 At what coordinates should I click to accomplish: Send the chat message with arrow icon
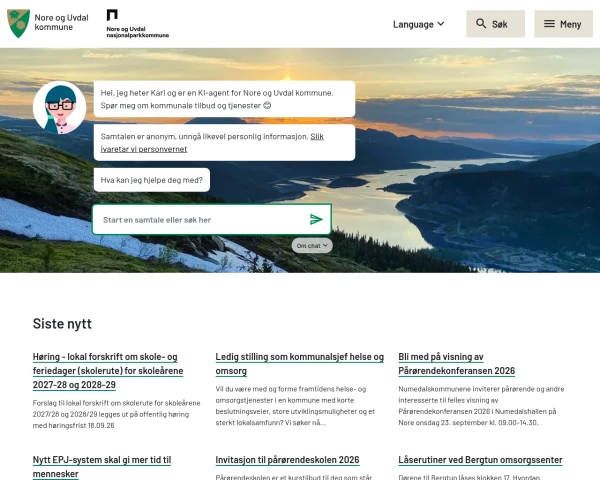[316, 219]
